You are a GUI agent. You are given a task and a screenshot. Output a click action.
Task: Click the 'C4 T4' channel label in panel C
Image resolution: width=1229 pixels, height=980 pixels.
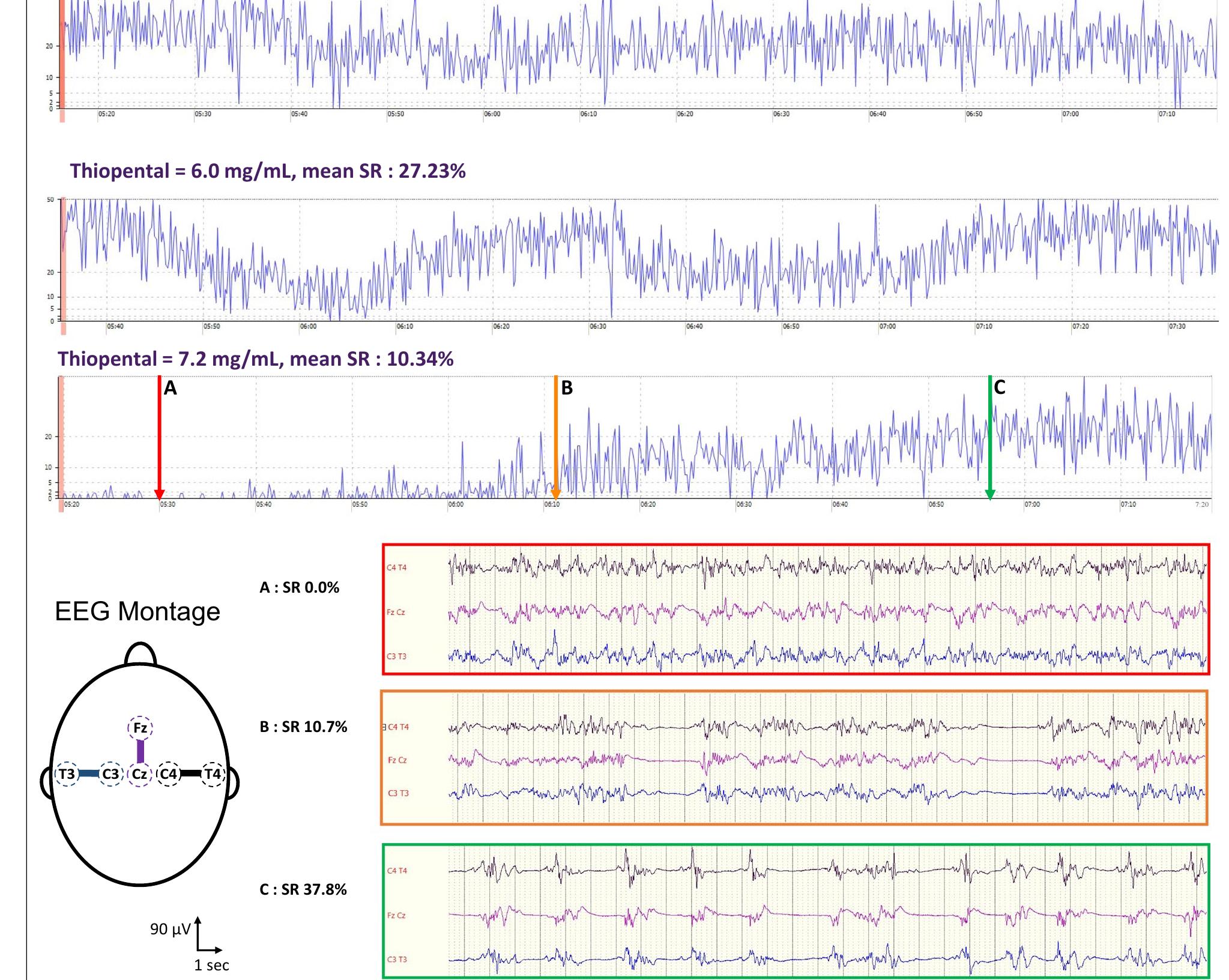(x=397, y=871)
